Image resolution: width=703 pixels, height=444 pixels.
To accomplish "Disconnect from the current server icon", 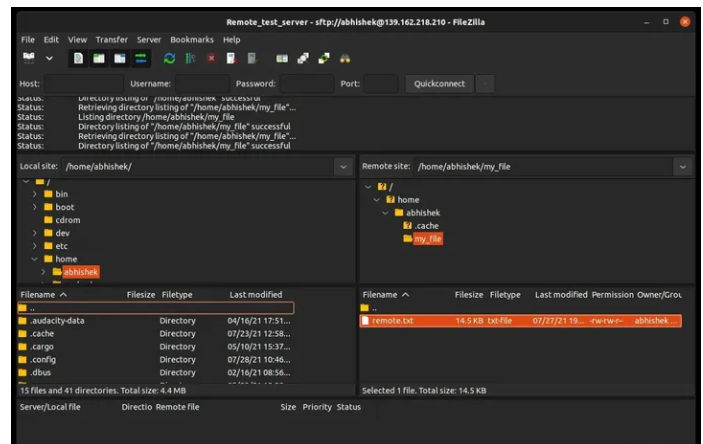I will click(231, 58).
